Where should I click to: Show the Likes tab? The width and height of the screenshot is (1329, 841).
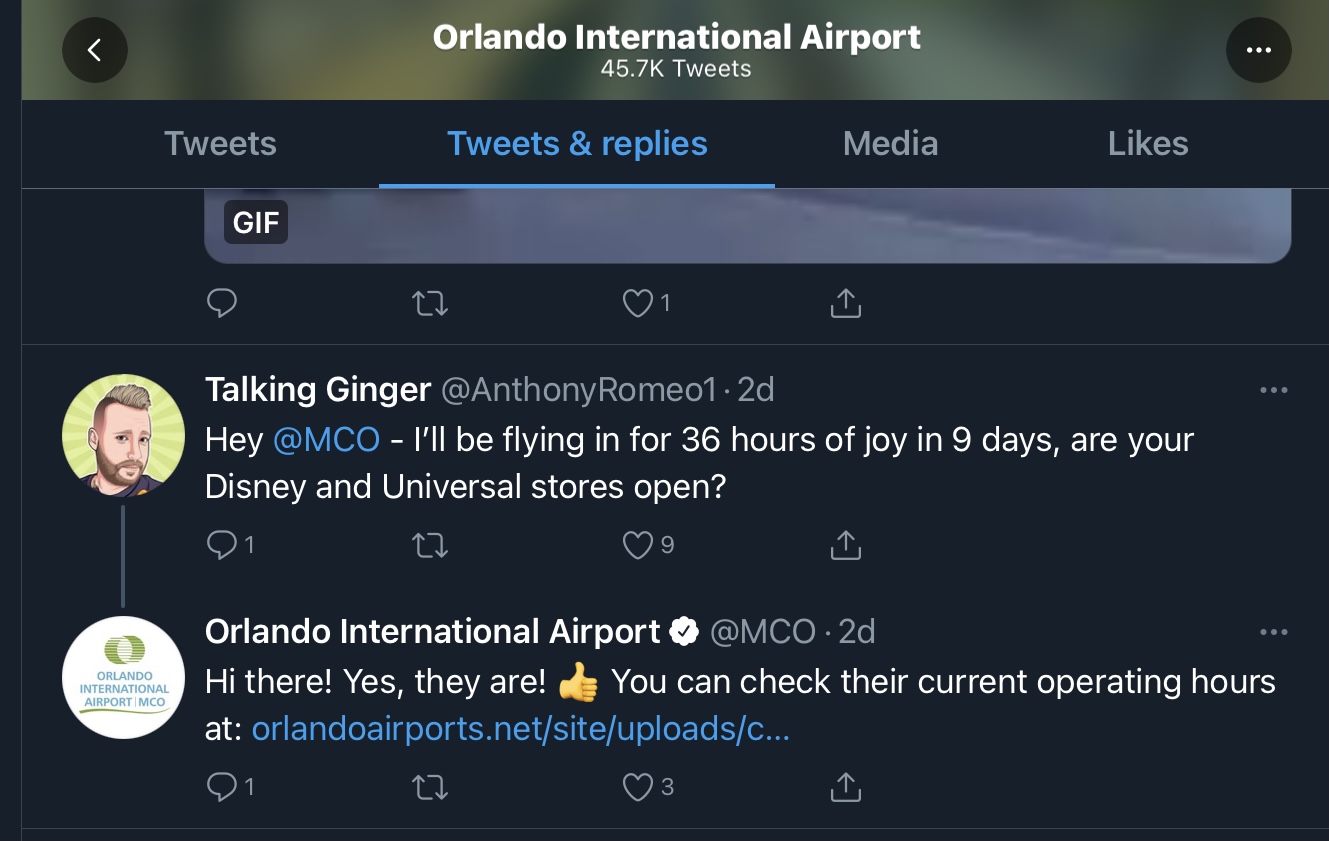coord(1148,144)
